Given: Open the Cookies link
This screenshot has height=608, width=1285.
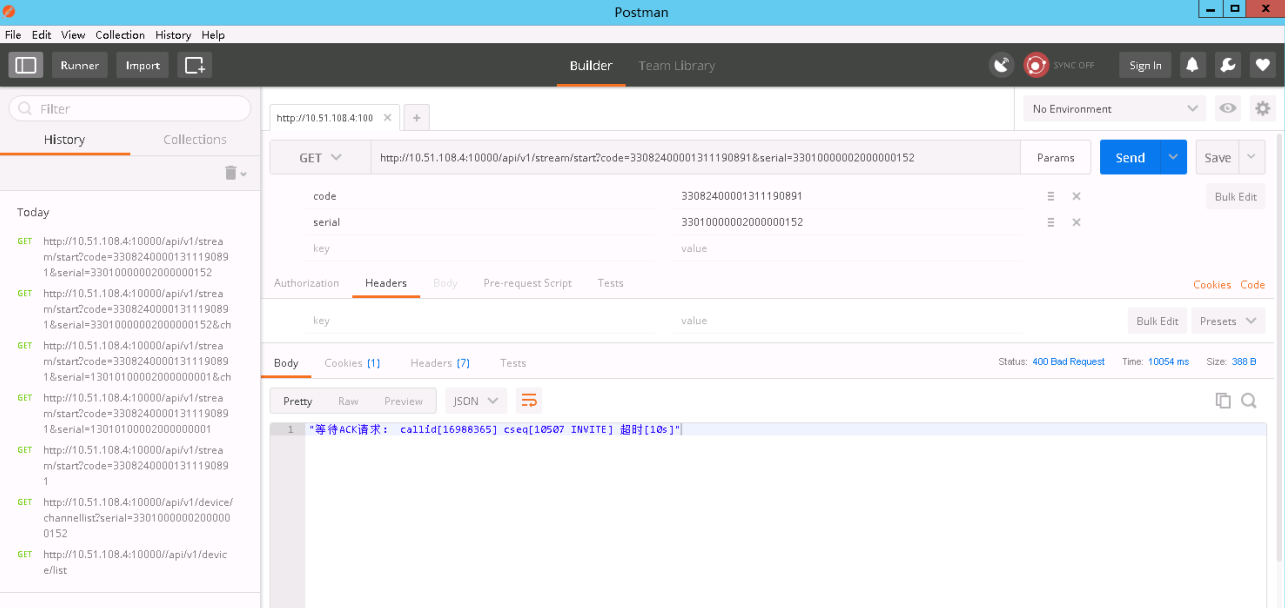Looking at the screenshot, I should [1211, 284].
